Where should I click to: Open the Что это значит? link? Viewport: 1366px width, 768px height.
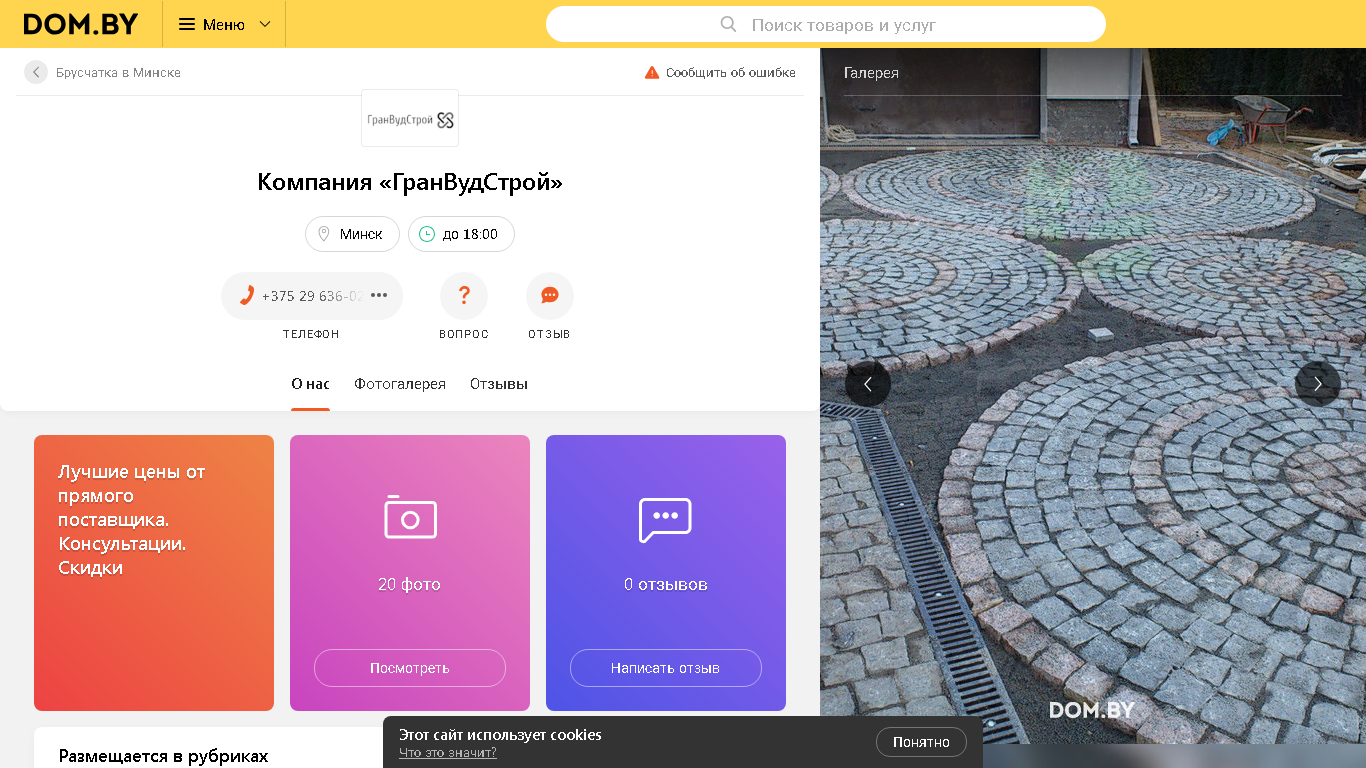(x=447, y=753)
